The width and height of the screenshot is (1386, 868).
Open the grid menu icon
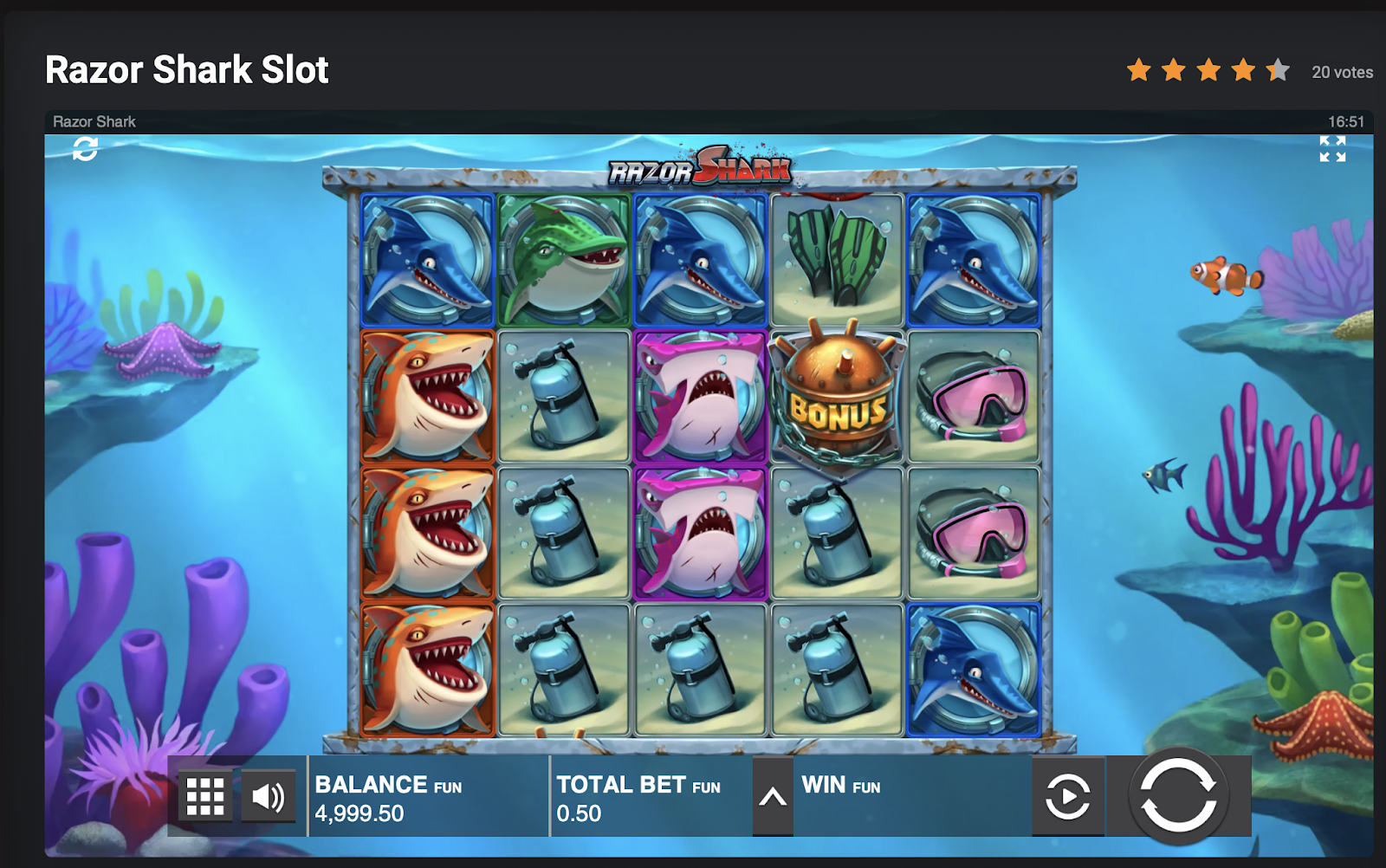click(x=205, y=796)
